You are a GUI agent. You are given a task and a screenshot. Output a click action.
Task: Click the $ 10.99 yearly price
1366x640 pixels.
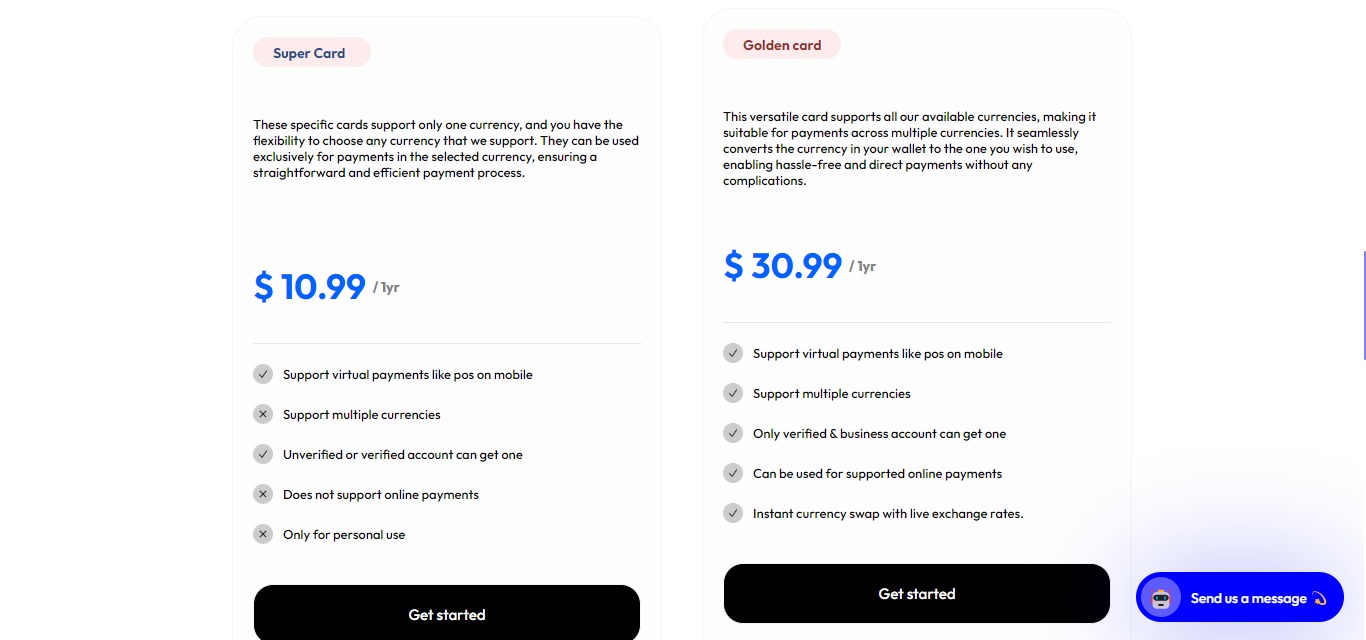[310, 287]
